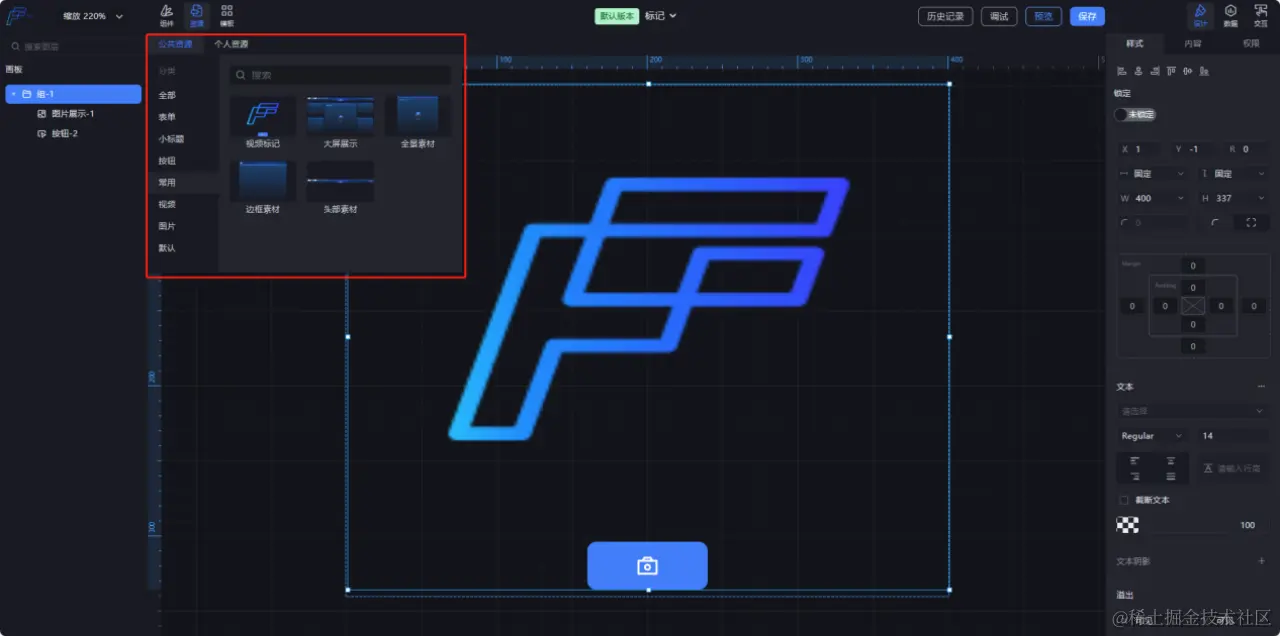Open the Regular font weight dropdown
Screen dimensions: 1280x636
(1152, 436)
